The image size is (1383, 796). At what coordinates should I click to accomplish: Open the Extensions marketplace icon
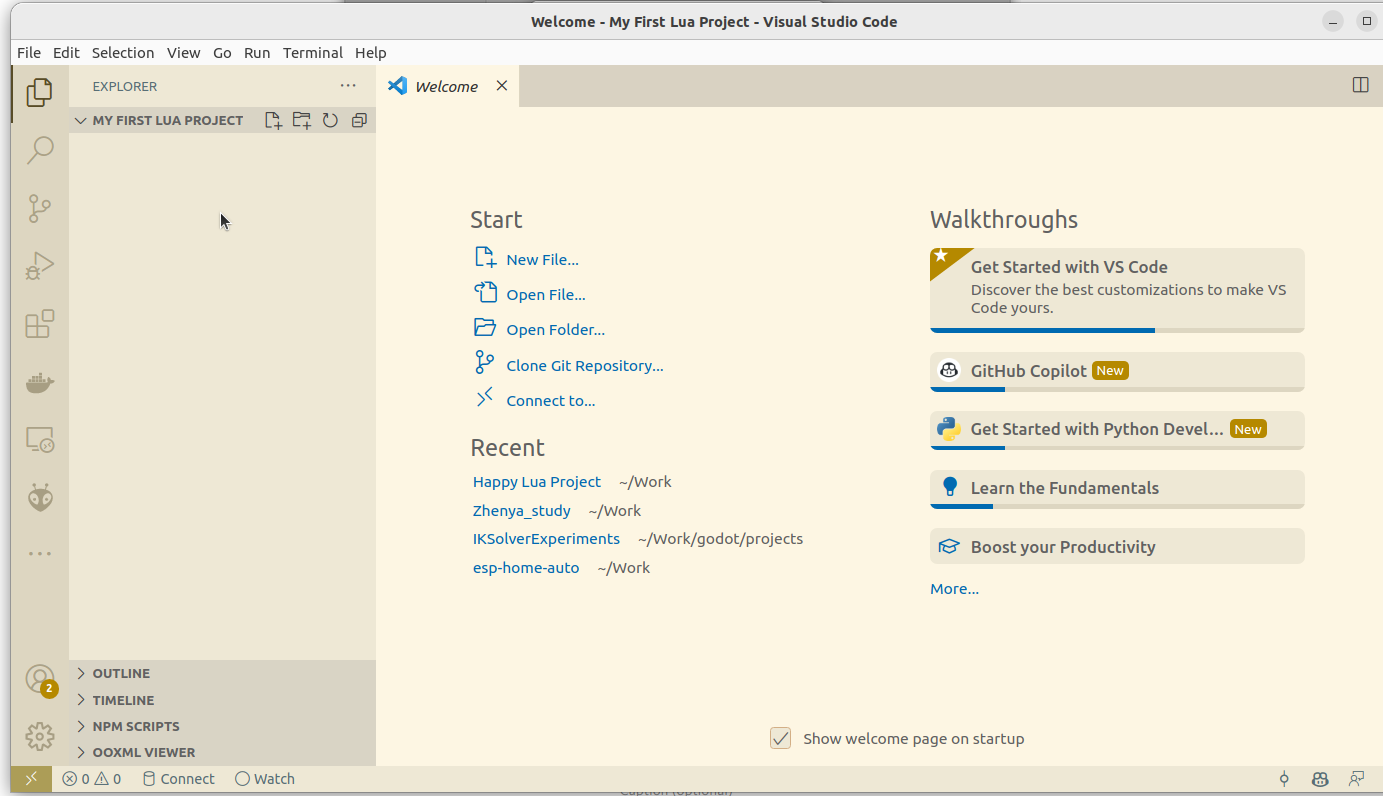point(40,324)
